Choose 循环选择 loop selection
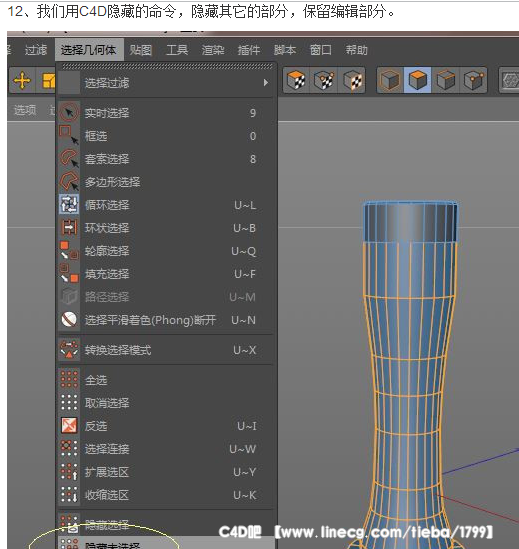519x549 pixels. pyautogui.click(x=166, y=205)
